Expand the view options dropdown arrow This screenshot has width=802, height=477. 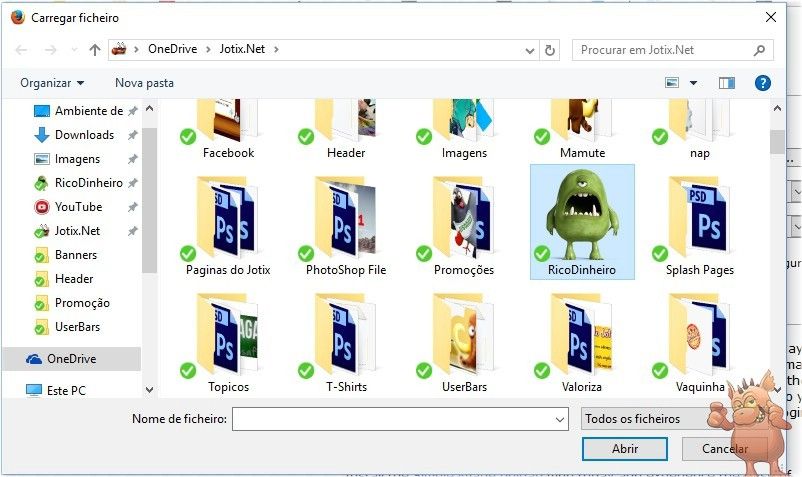[x=694, y=83]
